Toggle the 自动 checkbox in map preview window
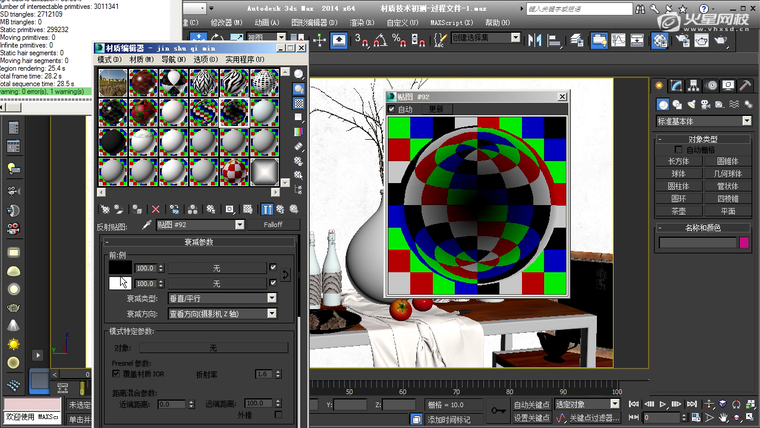The width and height of the screenshot is (760, 428). point(392,109)
